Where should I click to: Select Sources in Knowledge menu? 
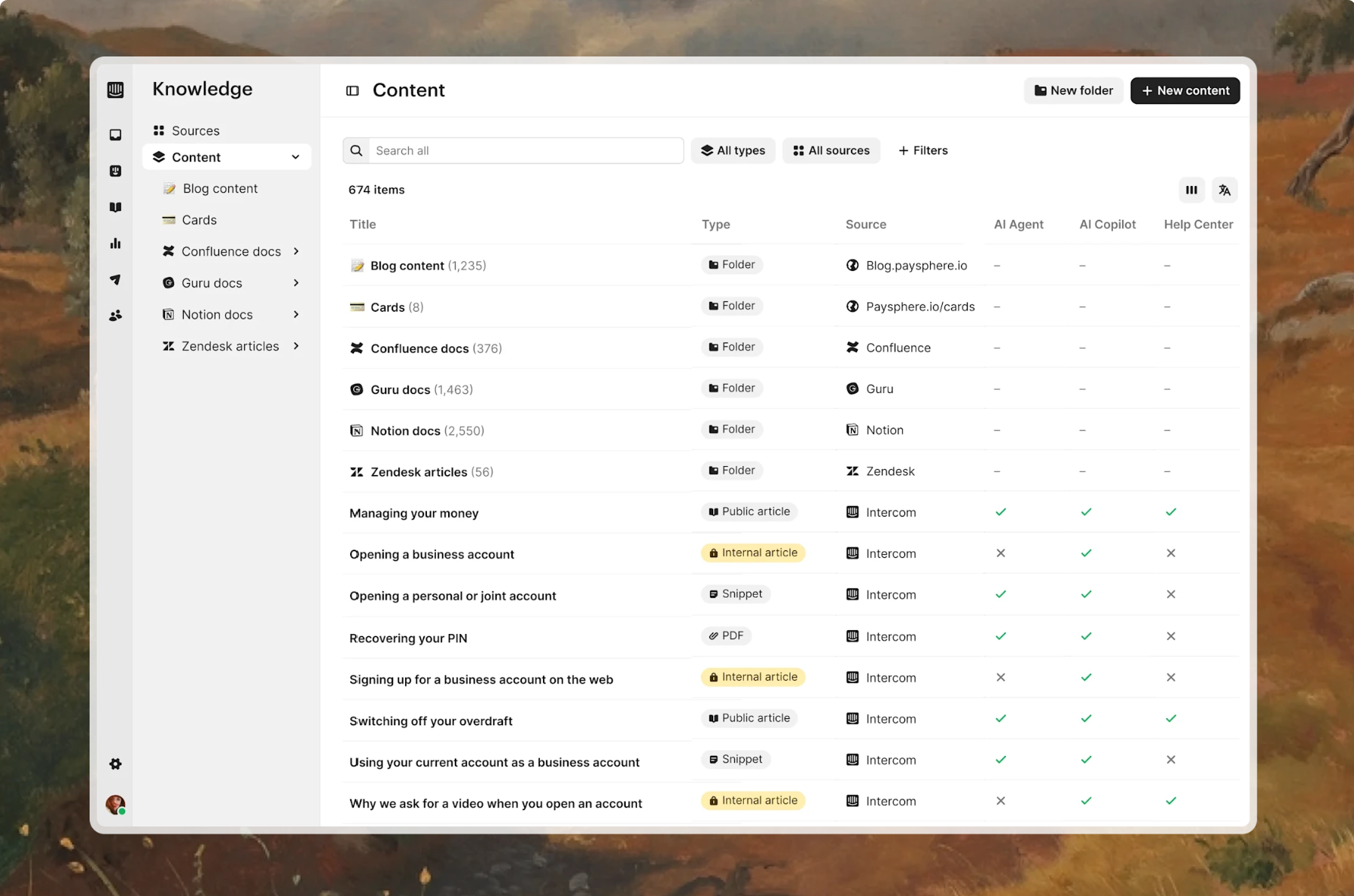195,131
